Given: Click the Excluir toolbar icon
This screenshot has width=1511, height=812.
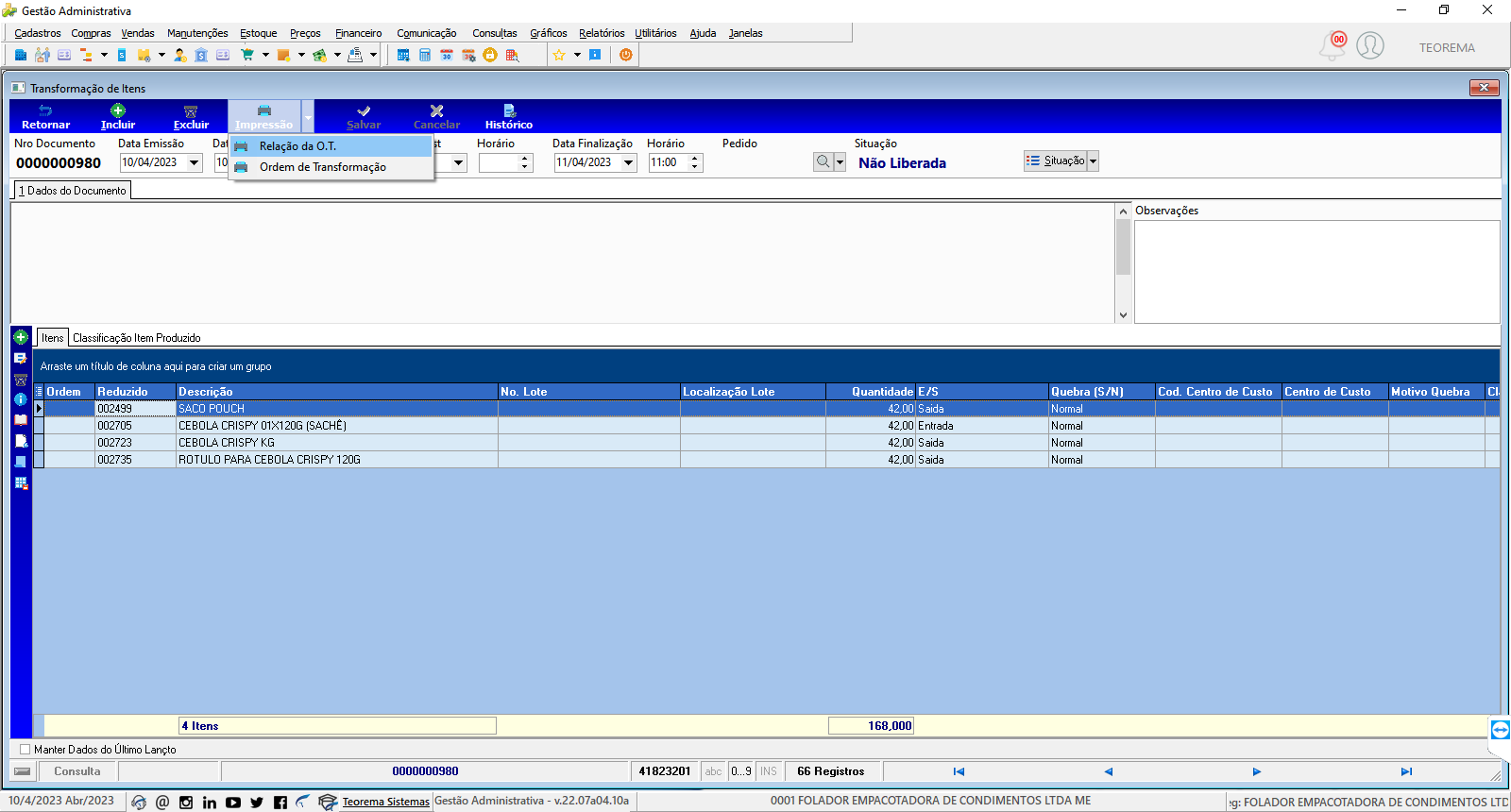Looking at the screenshot, I should (x=191, y=110).
